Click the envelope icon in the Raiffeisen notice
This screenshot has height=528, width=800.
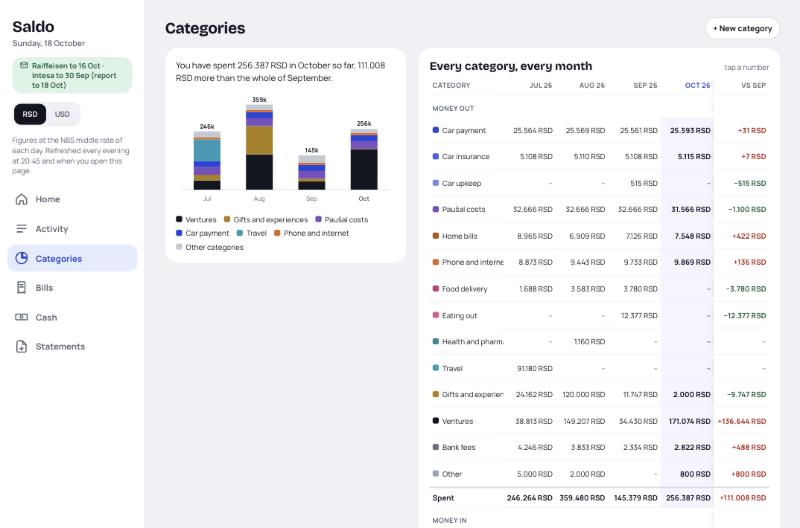[x=24, y=65]
